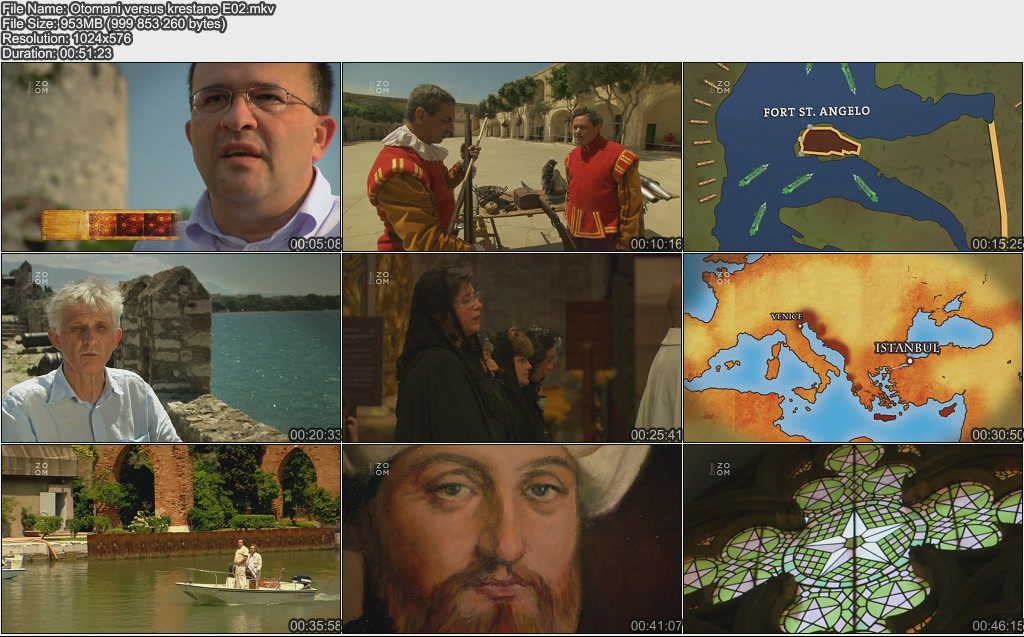Viewport: 1024px width, 637px height.
Task: Click the File Name text line
Action: point(138,9)
